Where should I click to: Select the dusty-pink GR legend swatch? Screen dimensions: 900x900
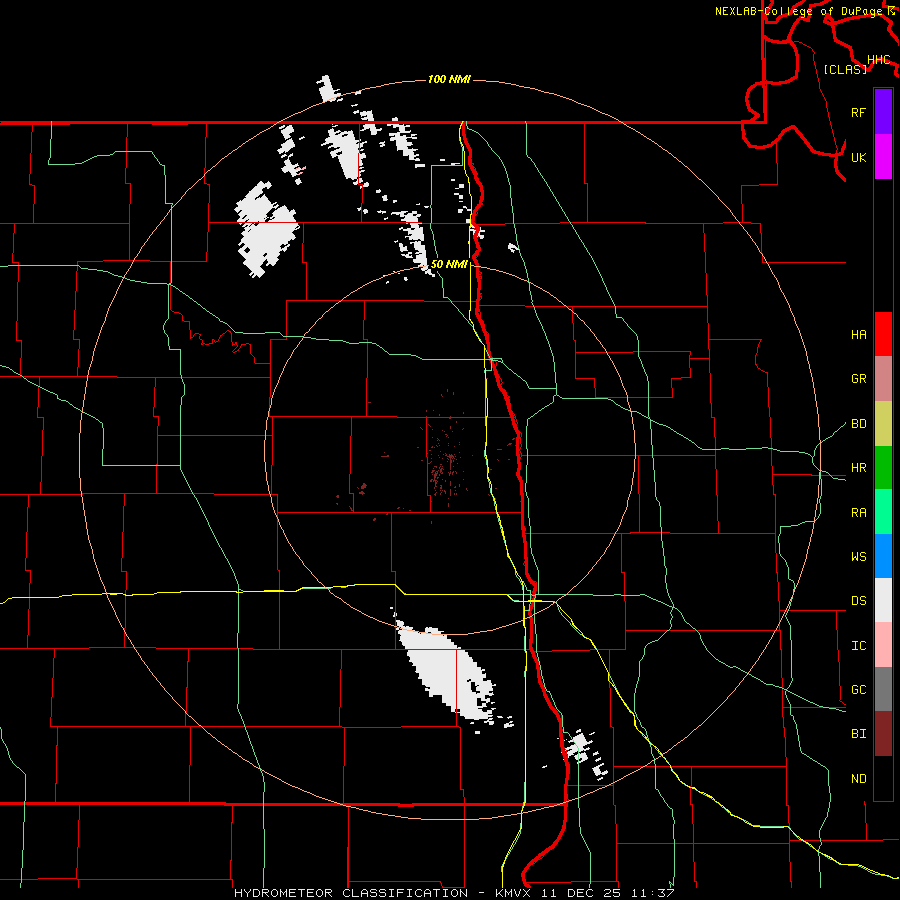883,379
